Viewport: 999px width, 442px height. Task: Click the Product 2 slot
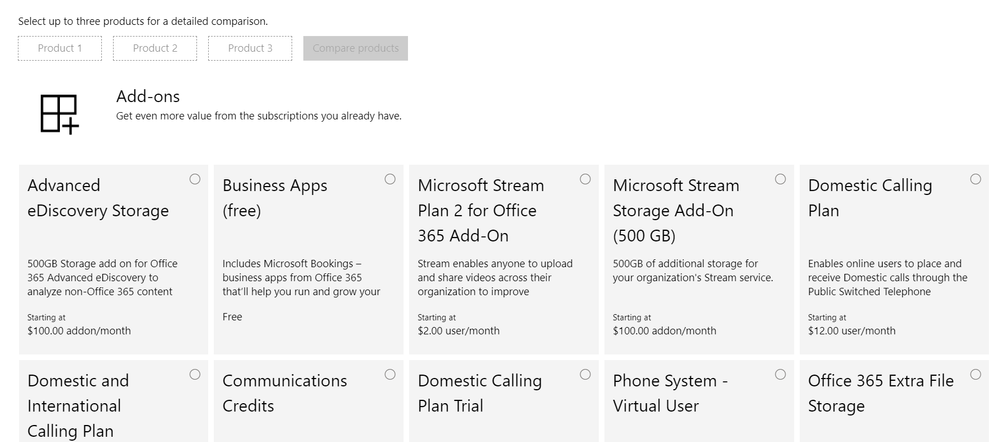(x=155, y=48)
